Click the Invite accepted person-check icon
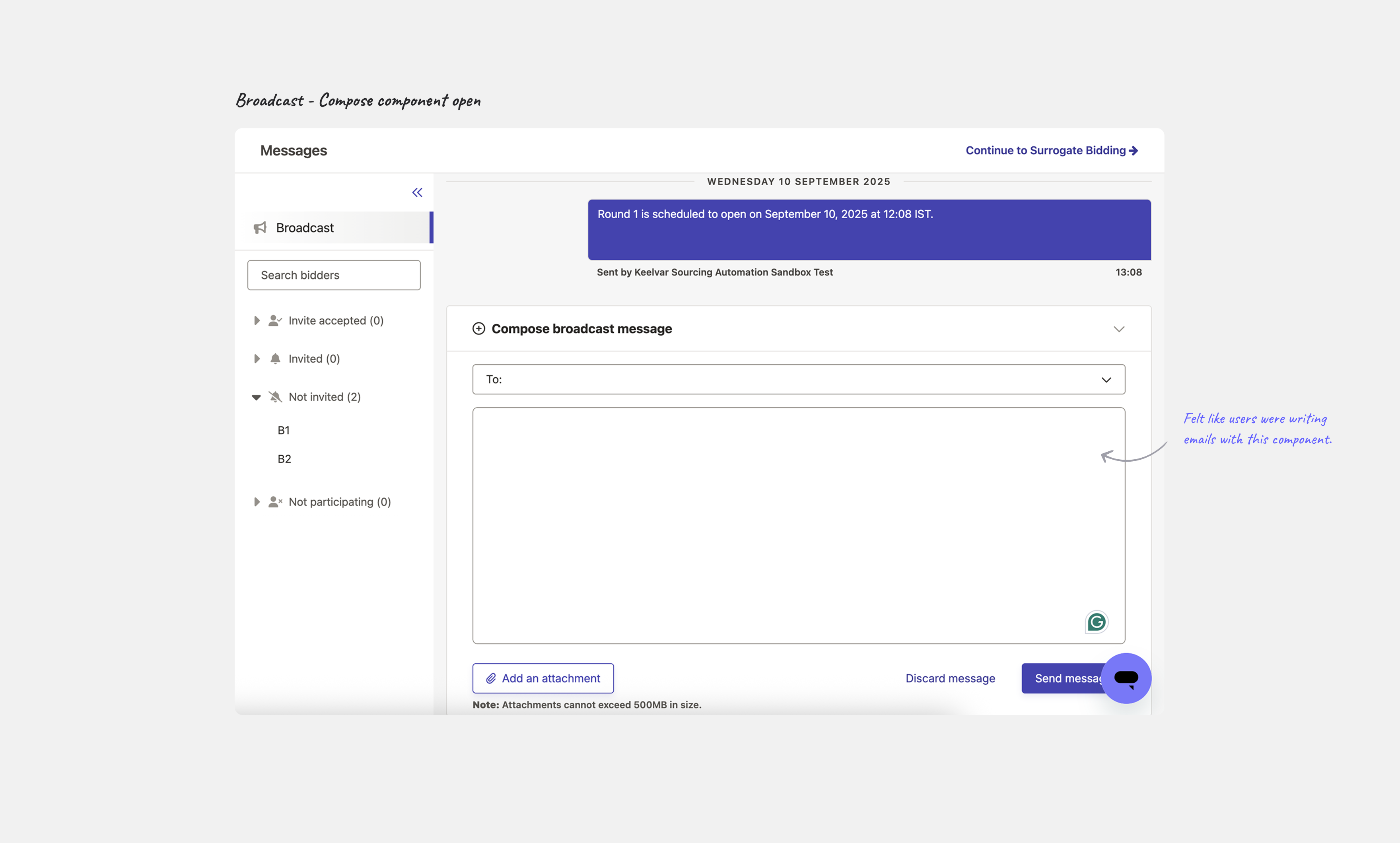Viewport: 1400px width, 843px height. point(275,320)
